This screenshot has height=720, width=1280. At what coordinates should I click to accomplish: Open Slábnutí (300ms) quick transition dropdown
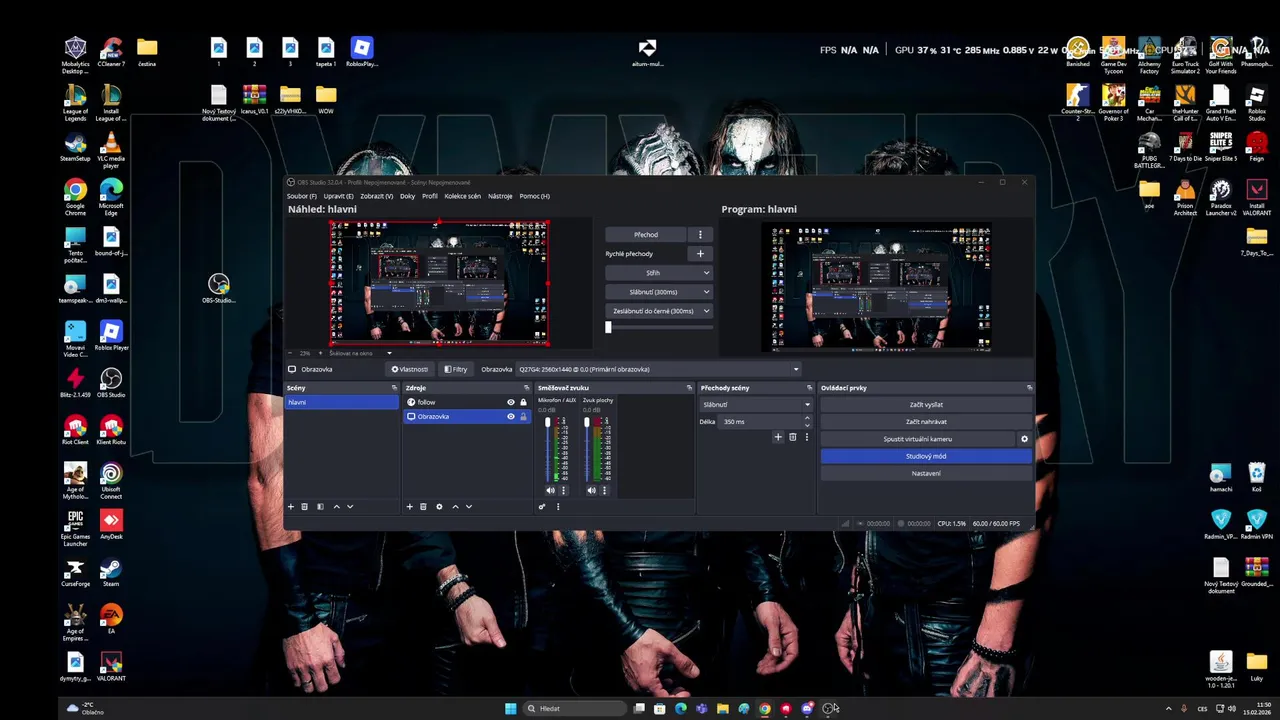(x=659, y=292)
